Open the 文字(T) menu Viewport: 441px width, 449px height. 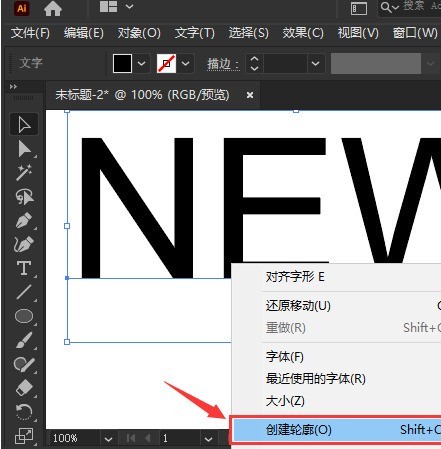coord(195,33)
